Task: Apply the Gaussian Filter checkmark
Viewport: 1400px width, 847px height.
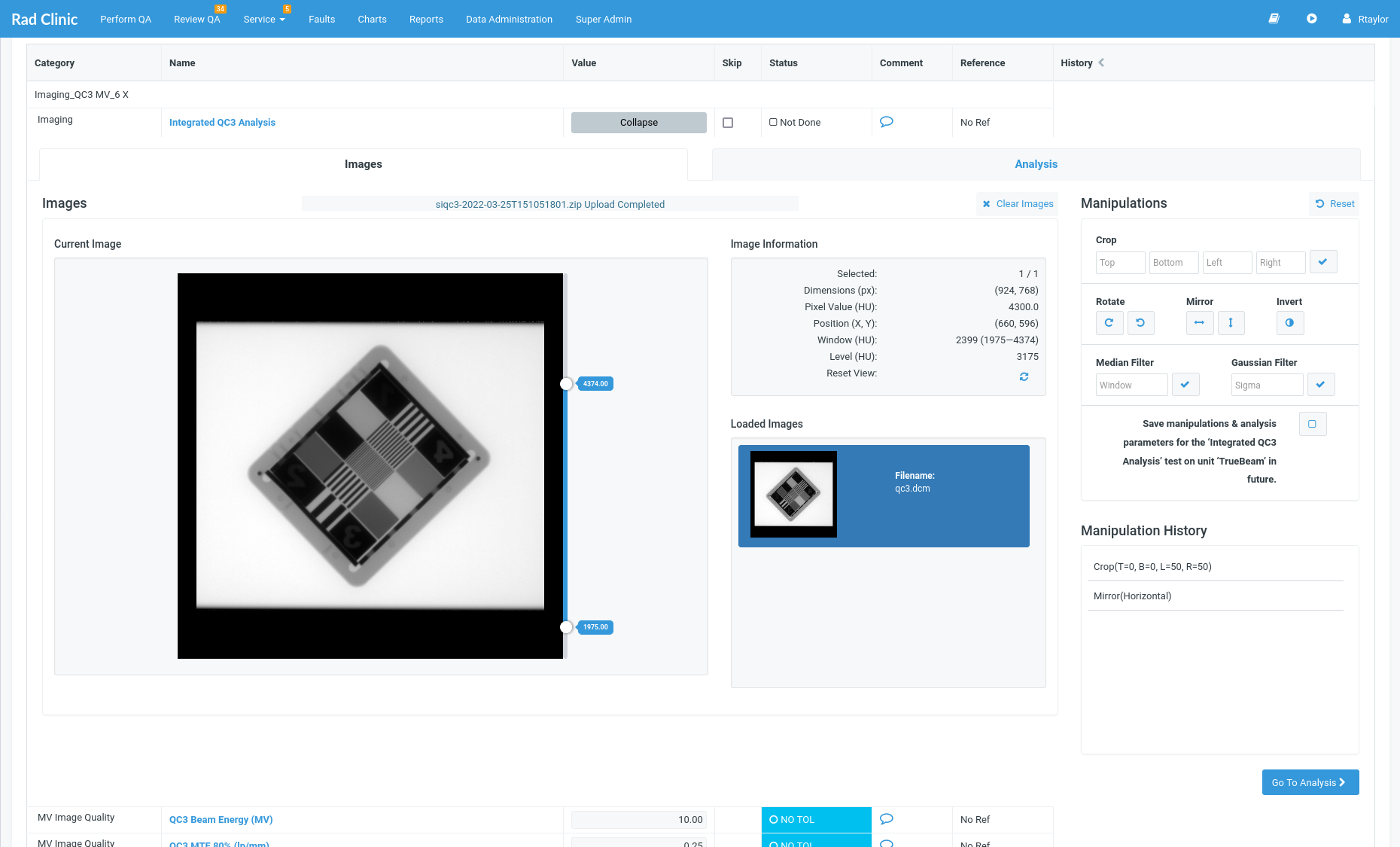Action: coord(1320,385)
